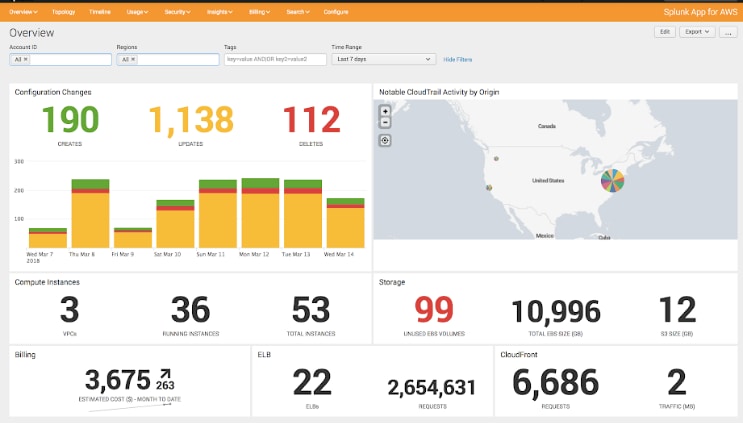Viewport: 743px width, 423px height.
Task: Click the 3,675 estimated cost value
Action: [118, 380]
